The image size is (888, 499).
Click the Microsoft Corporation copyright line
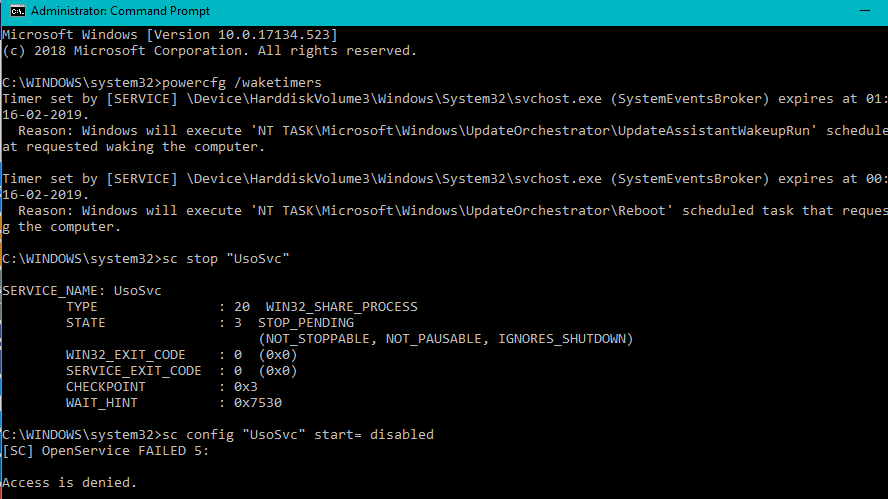tap(210, 51)
